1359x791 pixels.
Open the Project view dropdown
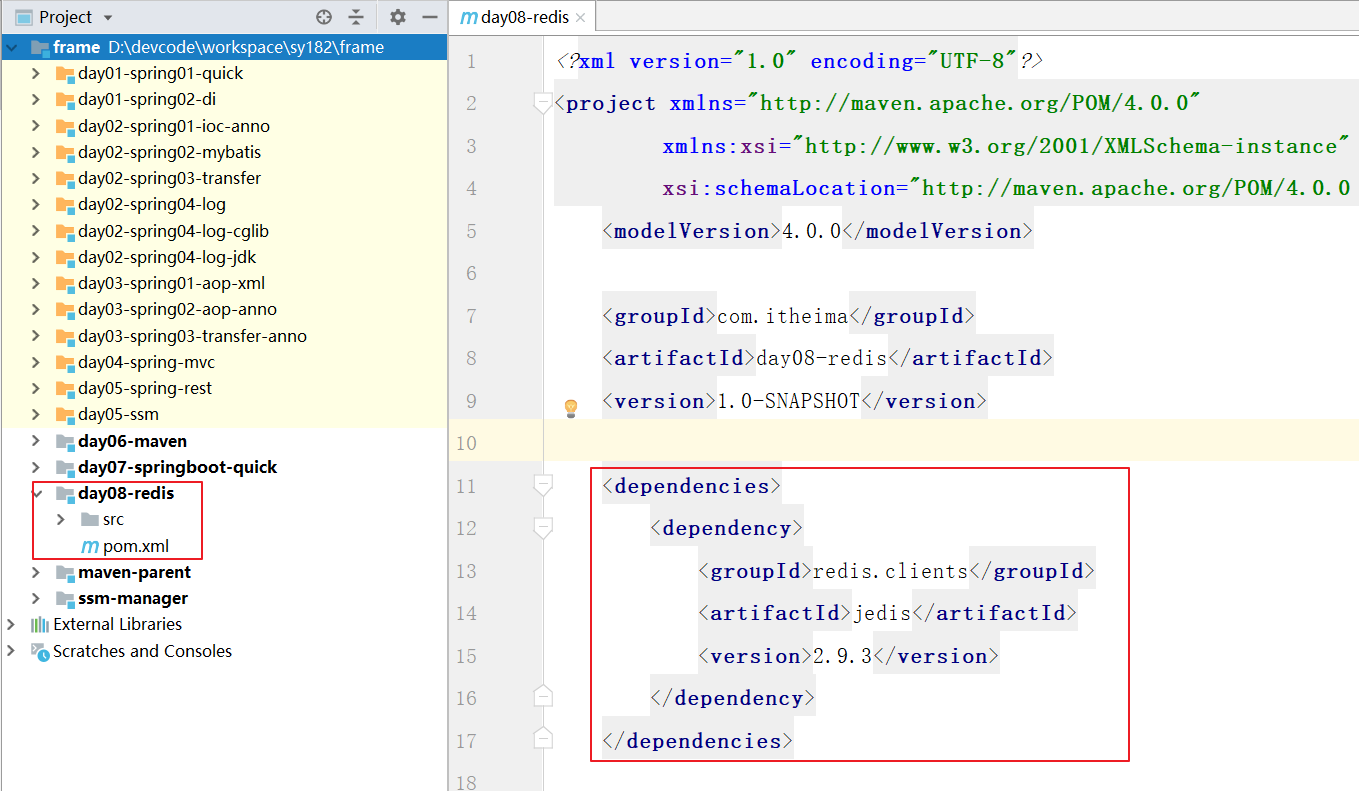[x=108, y=18]
